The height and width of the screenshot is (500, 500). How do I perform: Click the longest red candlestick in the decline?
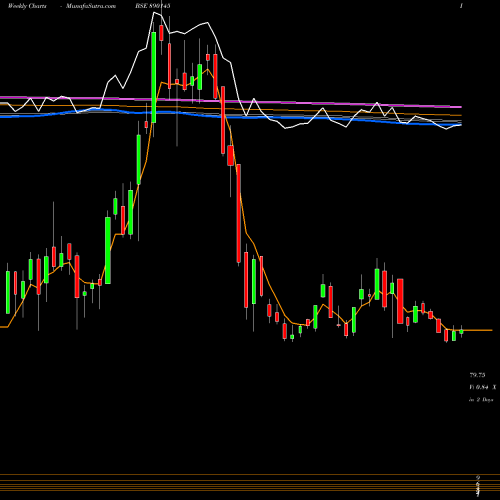pyautogui.click(x=238, y=213)
